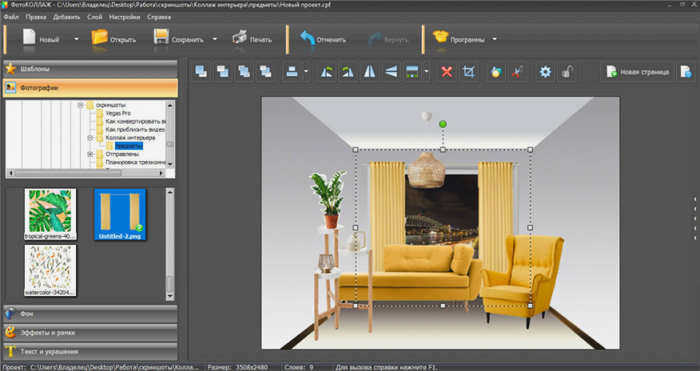The image size is (700, 371).
Task: Expand the Шаблоны panel
Action: coord(90,69)
